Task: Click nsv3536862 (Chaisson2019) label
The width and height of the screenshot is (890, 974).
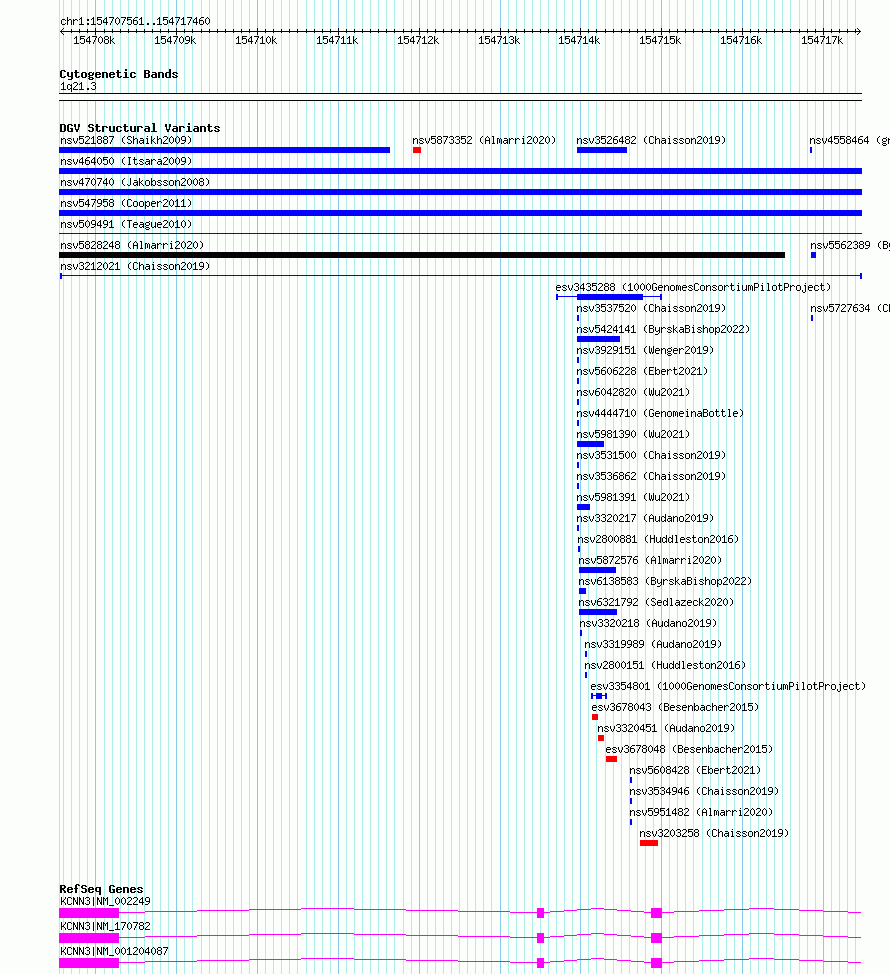Action: coord(651,476)
